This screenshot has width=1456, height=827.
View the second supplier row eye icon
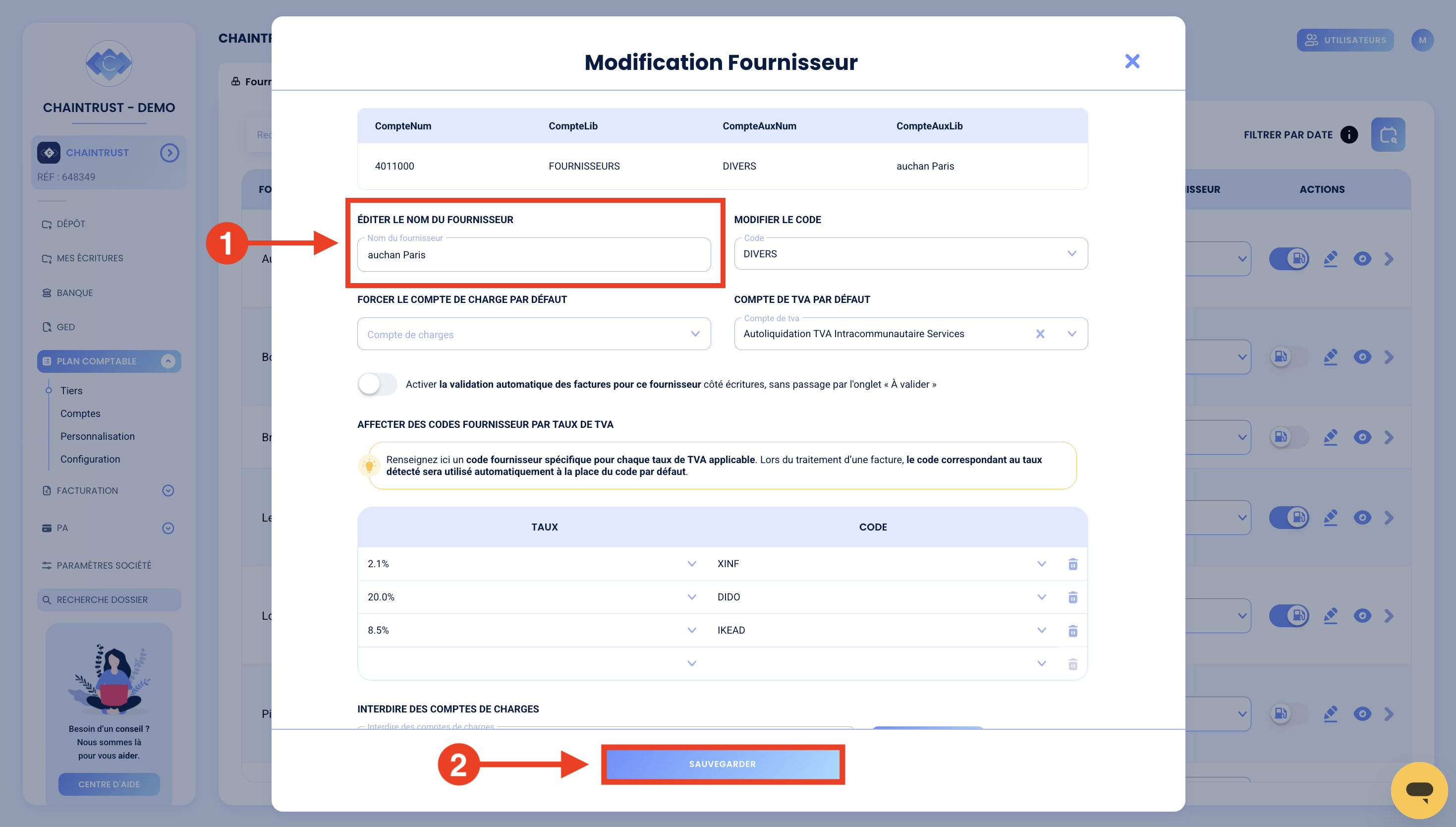coord(1362,357)
